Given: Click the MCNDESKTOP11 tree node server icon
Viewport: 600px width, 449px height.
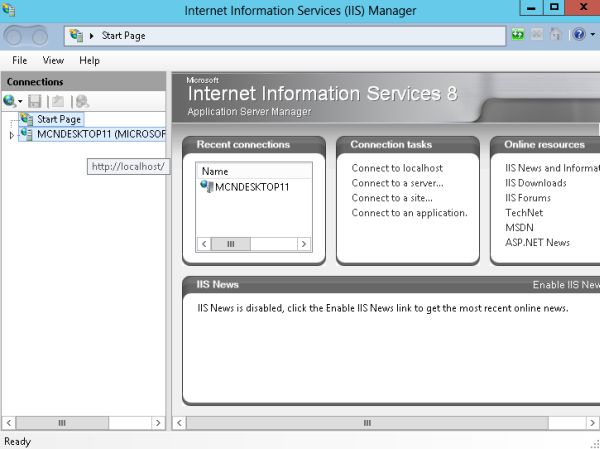Looking at the screenshot, I should tap(26, 134).
